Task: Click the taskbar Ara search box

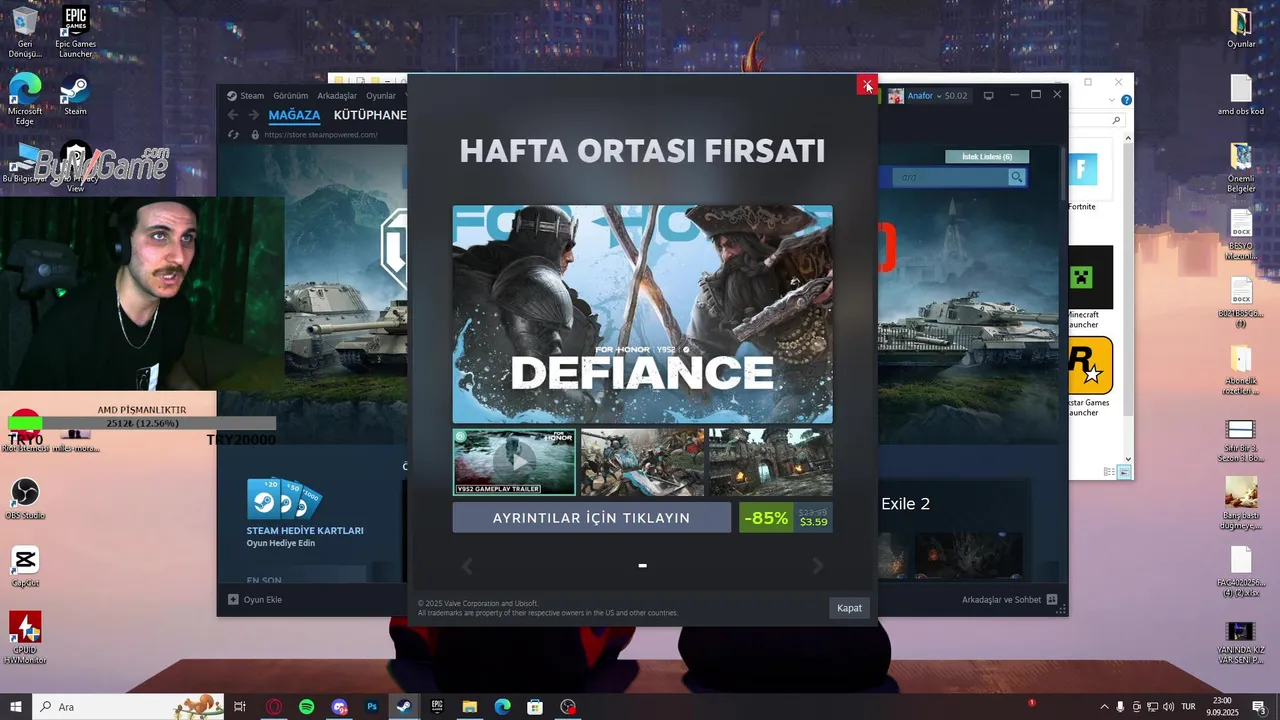Action: [128, 707]
